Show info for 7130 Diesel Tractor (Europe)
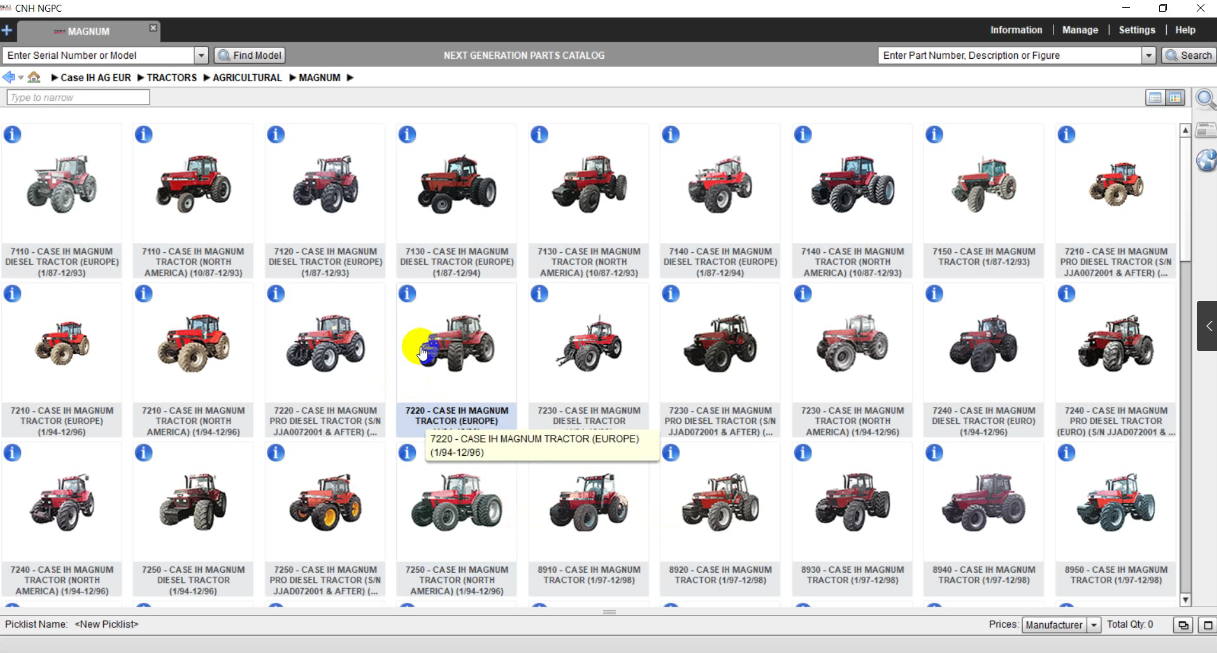The height and width of the screenshot is (653, 1217). (407, 134)
